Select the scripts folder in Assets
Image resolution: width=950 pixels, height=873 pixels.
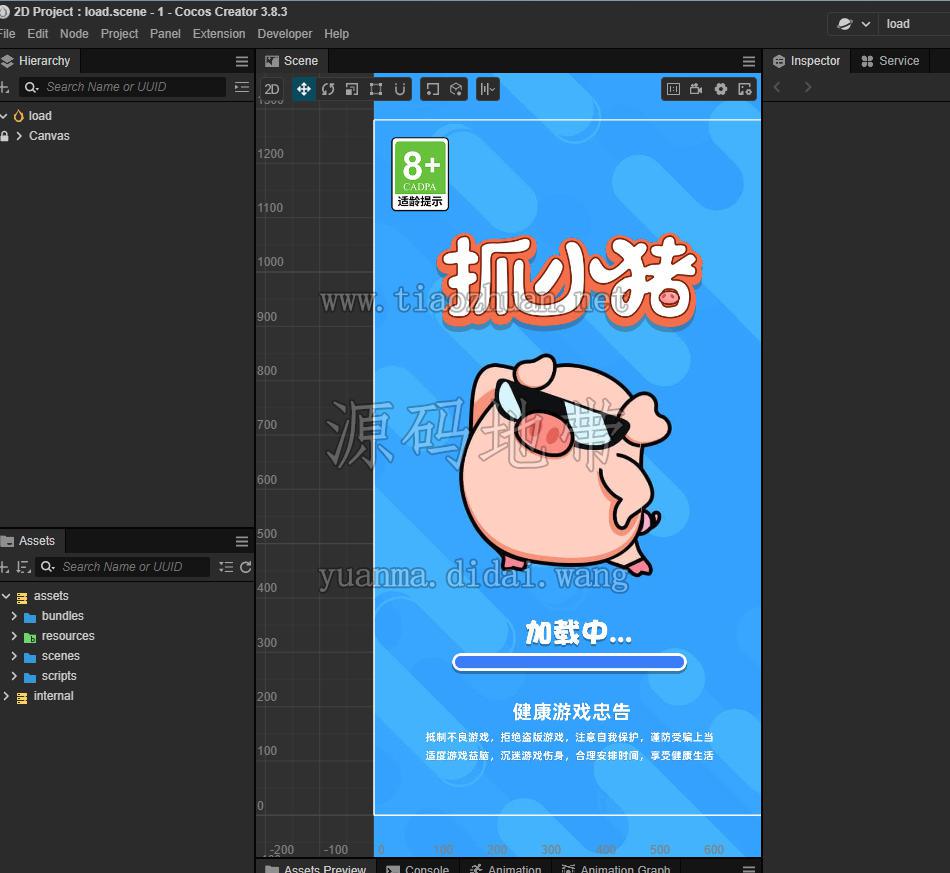[59, 676]
